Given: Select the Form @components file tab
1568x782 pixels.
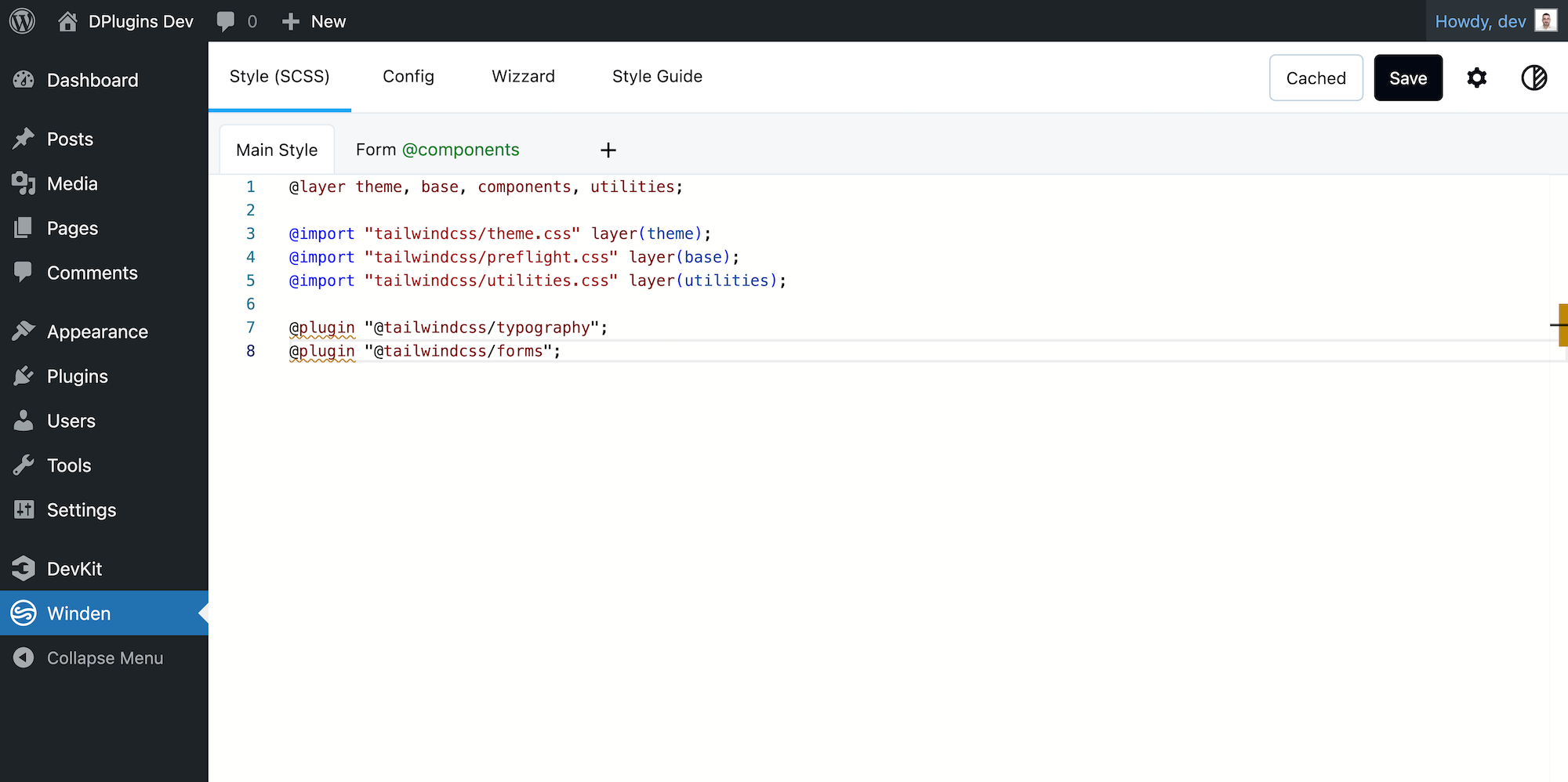Looking at the screenshot, I should click(x=437, y=150).
